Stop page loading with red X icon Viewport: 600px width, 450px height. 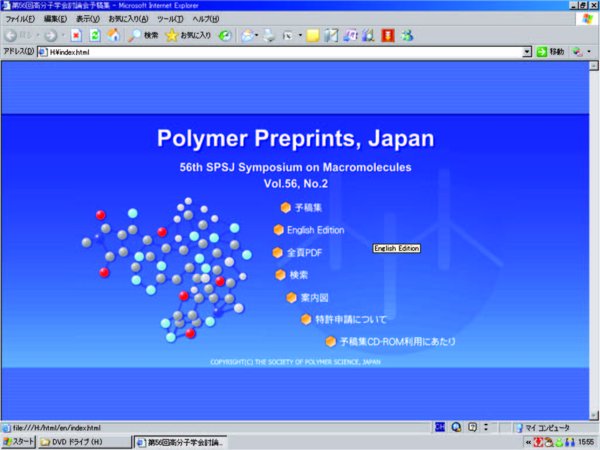76,36
